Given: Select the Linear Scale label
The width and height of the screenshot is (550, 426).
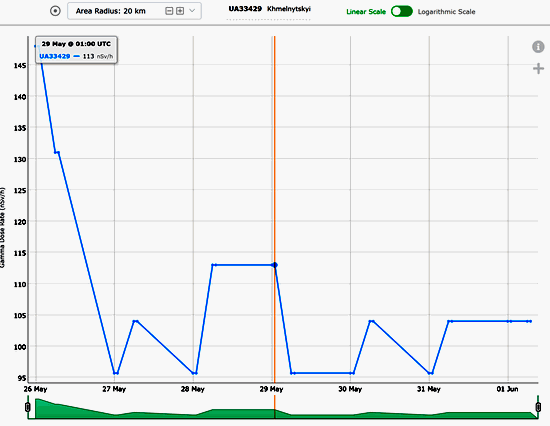Looking at the screenshot, I should [x=366, y=12].
